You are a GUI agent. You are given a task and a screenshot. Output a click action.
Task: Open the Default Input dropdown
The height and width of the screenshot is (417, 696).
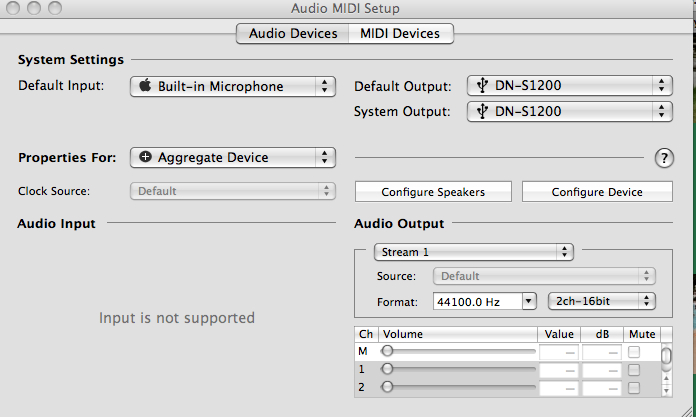tap(232, 86)
